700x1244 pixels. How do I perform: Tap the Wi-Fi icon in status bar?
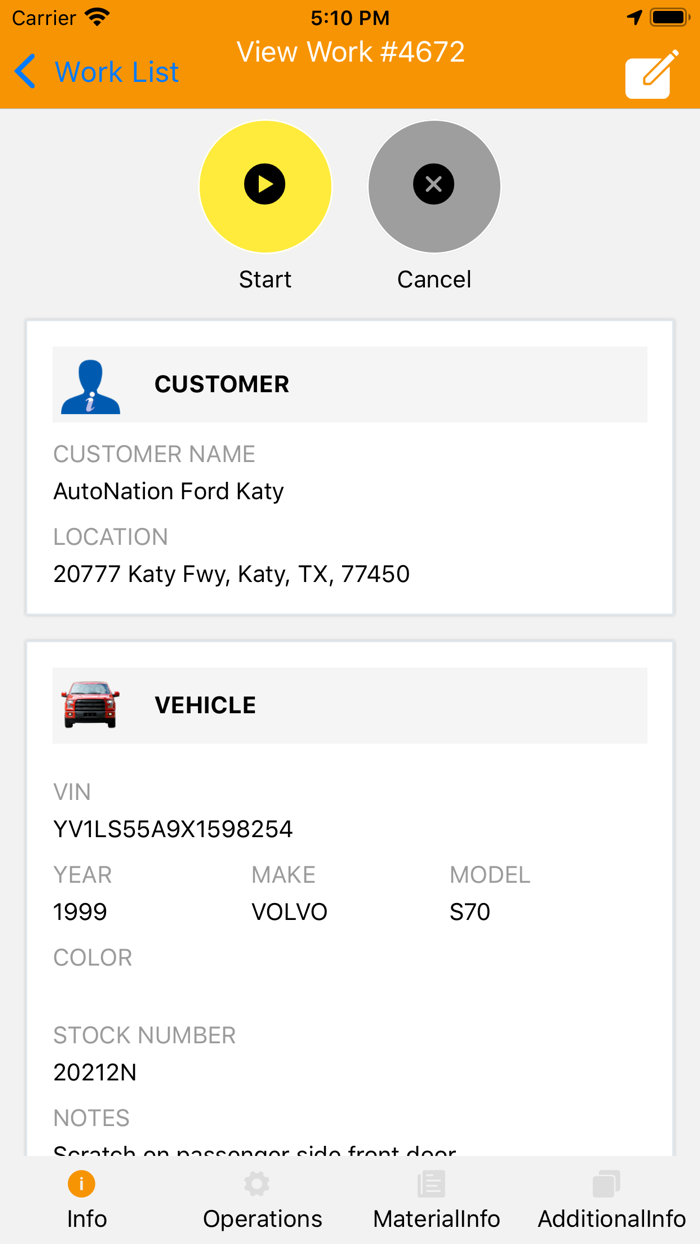tap(96, 16)
